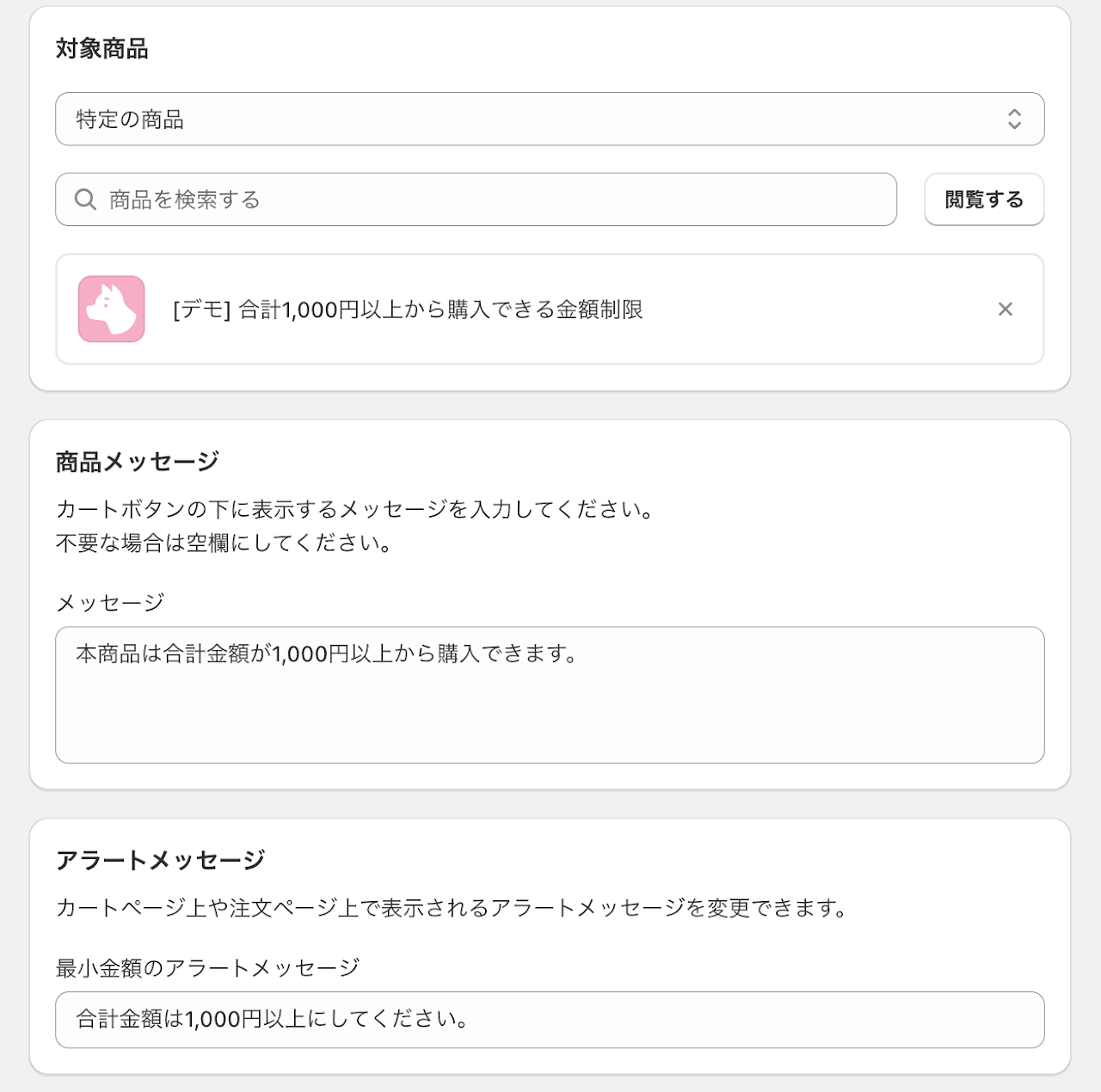Image resolution: width=1101 pixels, height=1092 pixels.
Task: Click the up-down chevron of 対象商品 select
Action: click(1014, 119)
